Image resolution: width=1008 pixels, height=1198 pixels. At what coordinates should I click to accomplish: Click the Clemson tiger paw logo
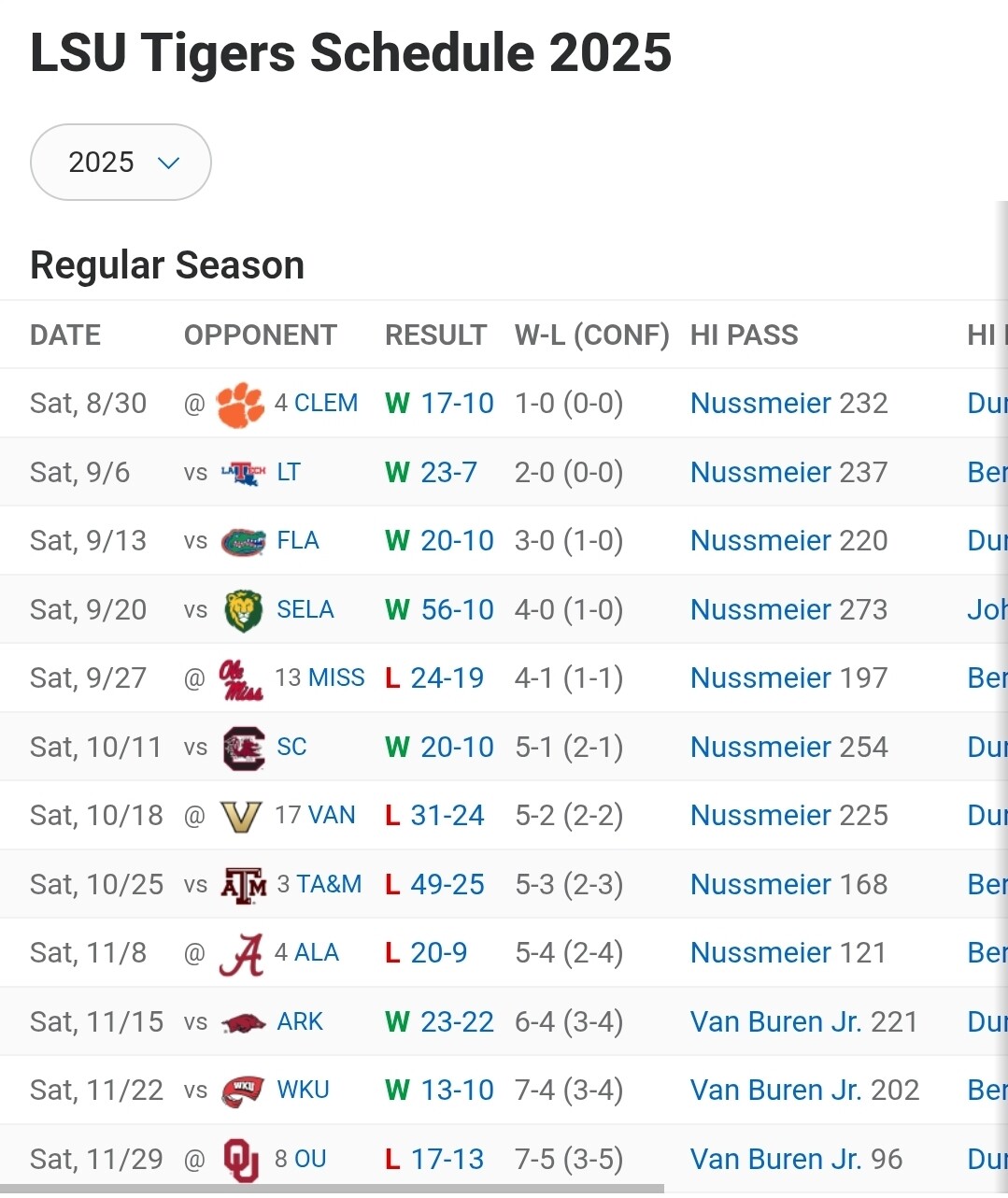[240, 404]
